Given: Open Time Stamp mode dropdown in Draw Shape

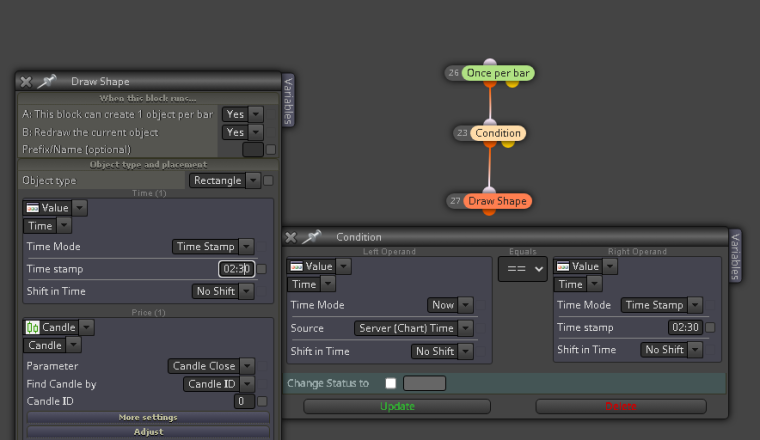Looking at the screenshot, I should (213, 247).
